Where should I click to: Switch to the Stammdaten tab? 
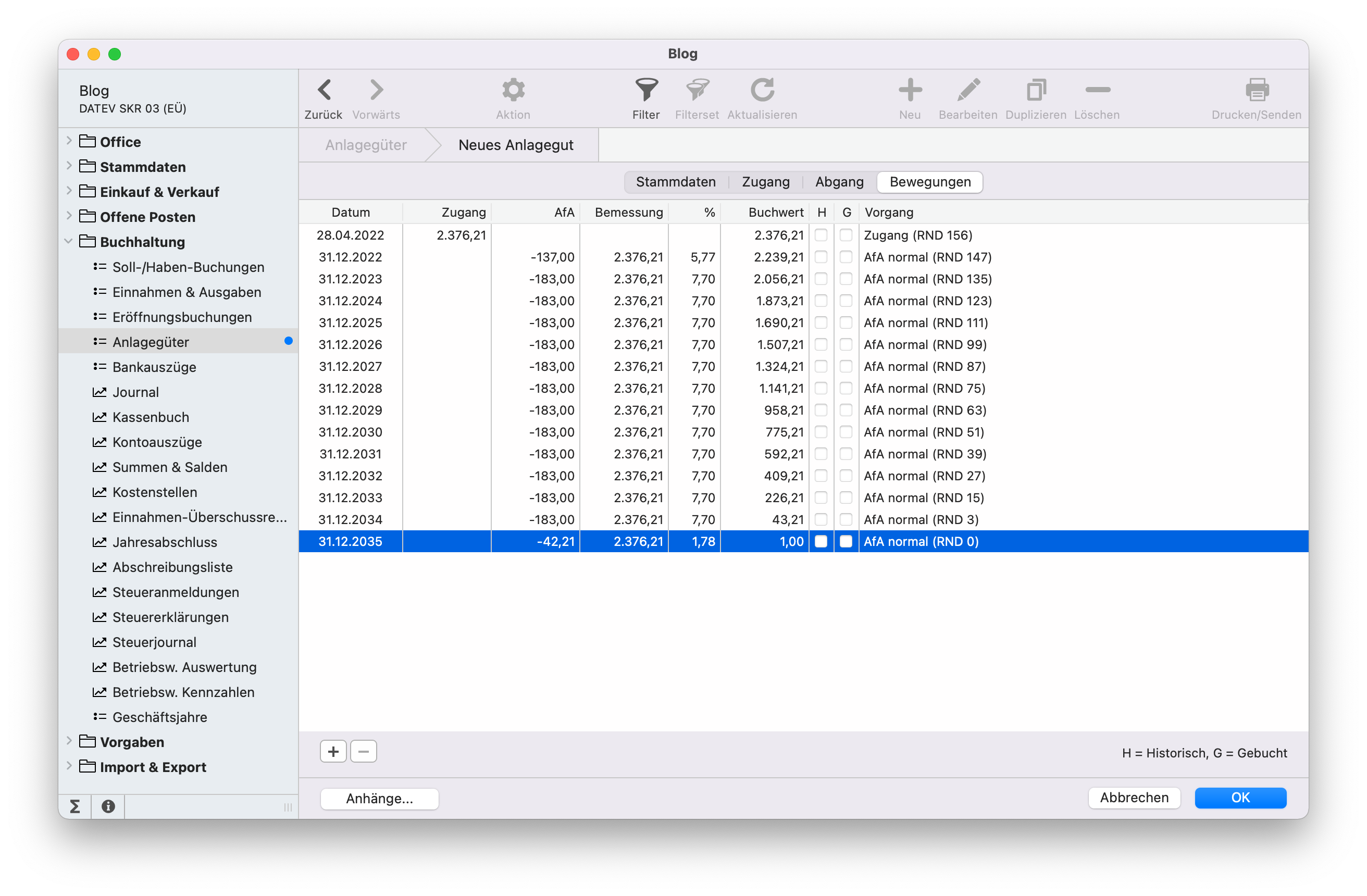(676, 182)
